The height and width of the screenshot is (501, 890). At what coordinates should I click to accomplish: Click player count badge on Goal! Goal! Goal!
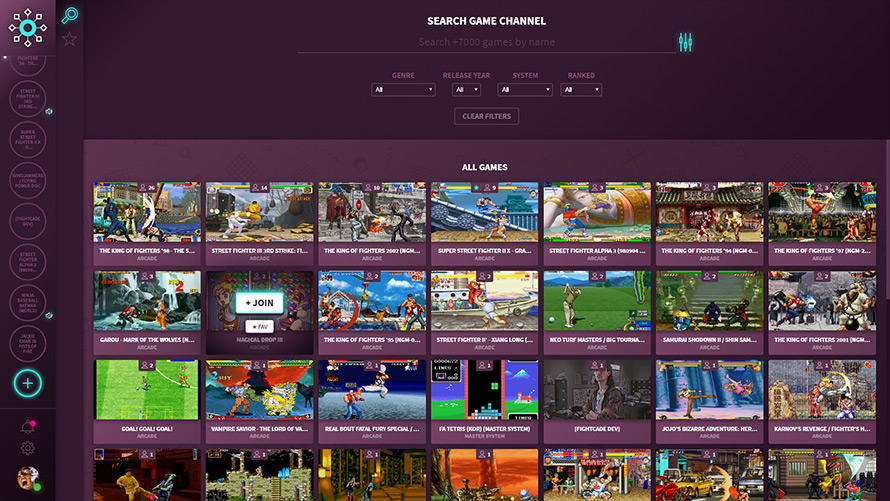(147, 365)
